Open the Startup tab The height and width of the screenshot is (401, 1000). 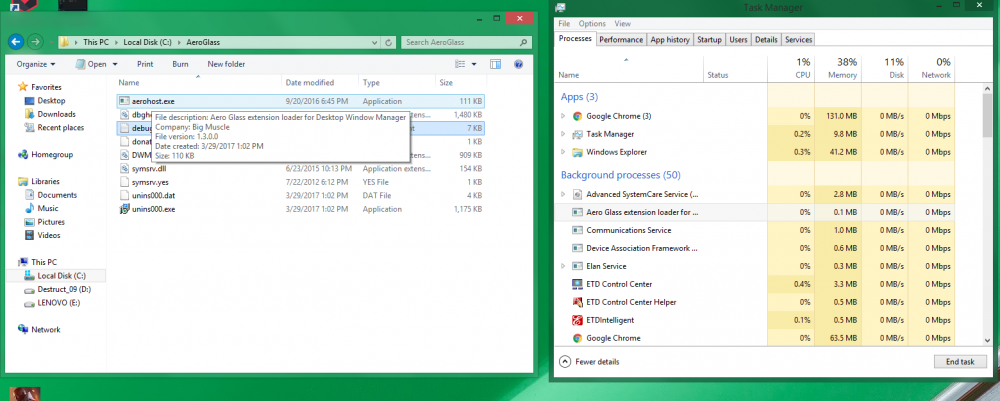pos(709,39)
